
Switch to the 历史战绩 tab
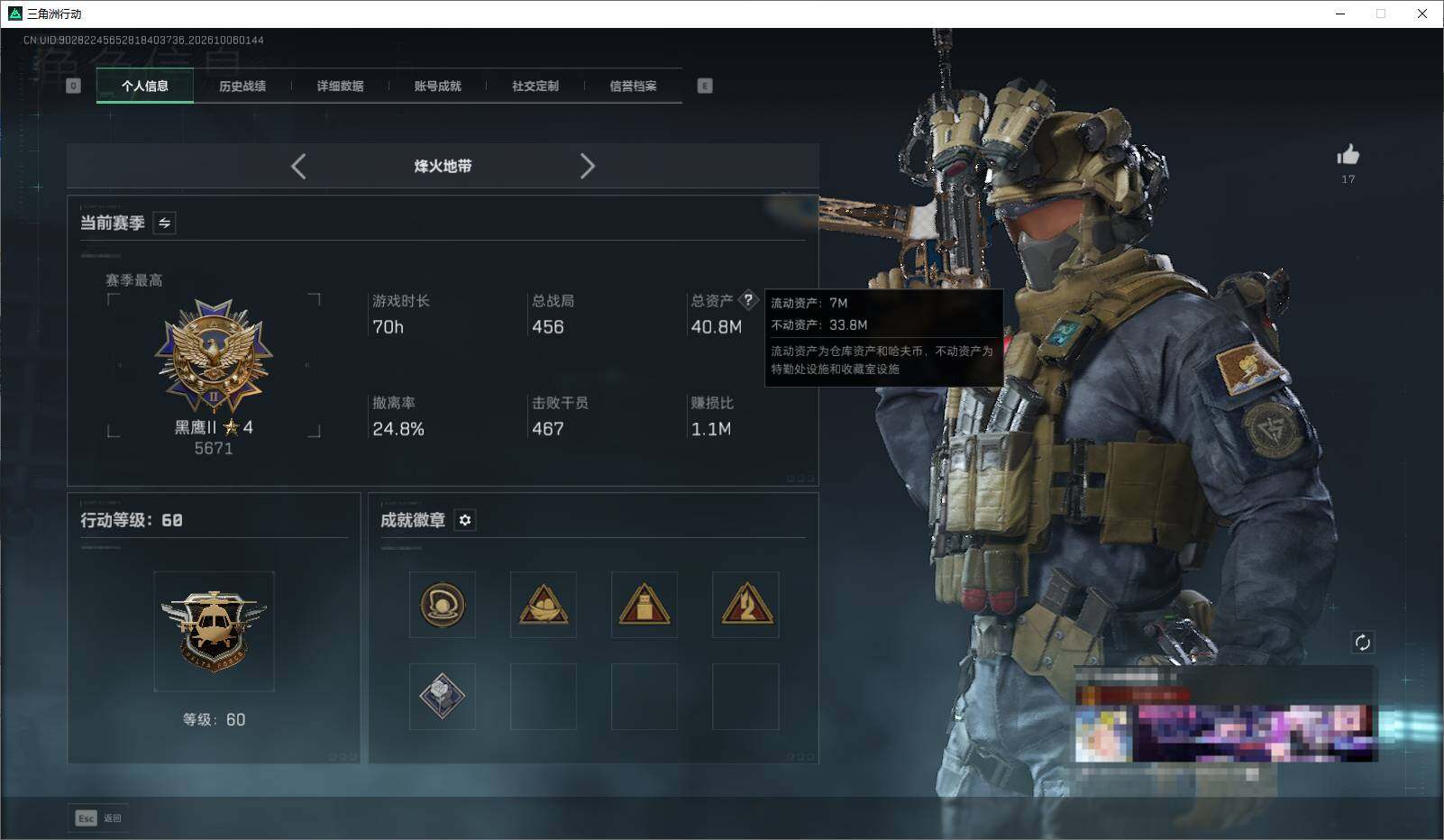coord(242,86)
